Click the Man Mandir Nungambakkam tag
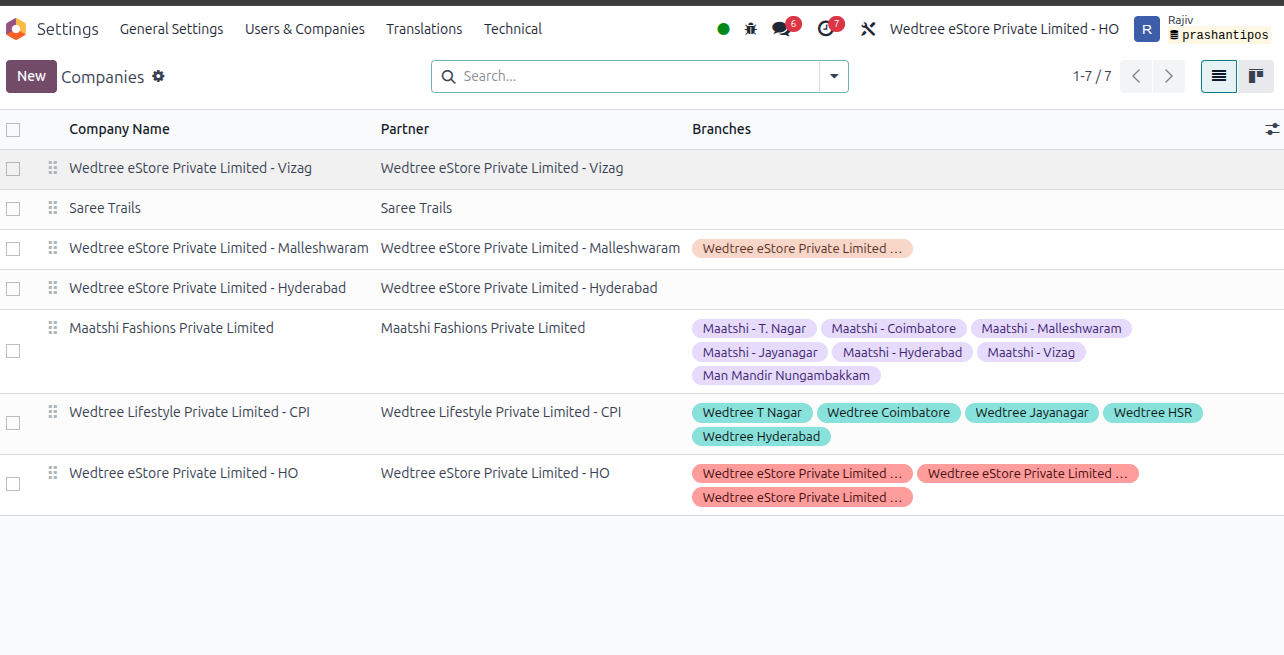 click(787, 376)
